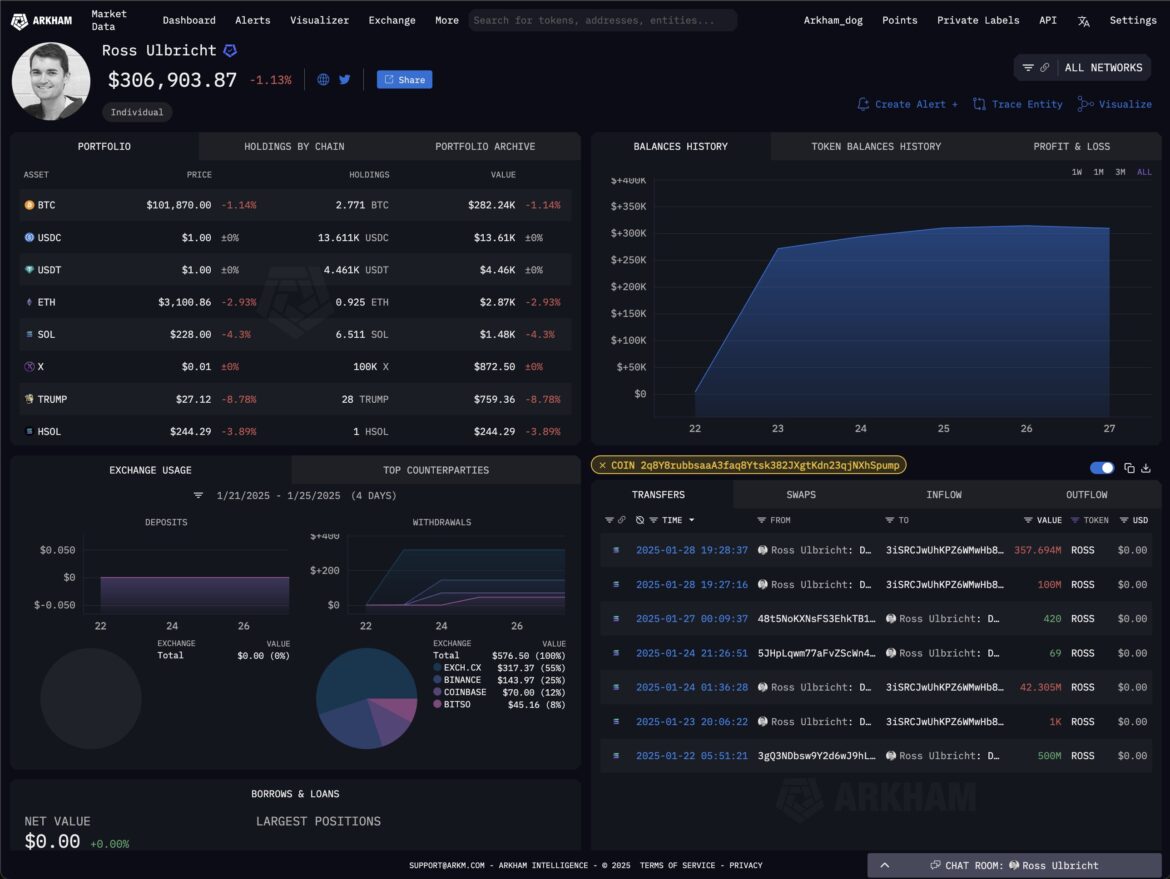Viewport: 1170px width, 879px height.
Task: Click the verified badge next to Ross Ulbricht
Action: pyautogui.click(x=230, y=51)
